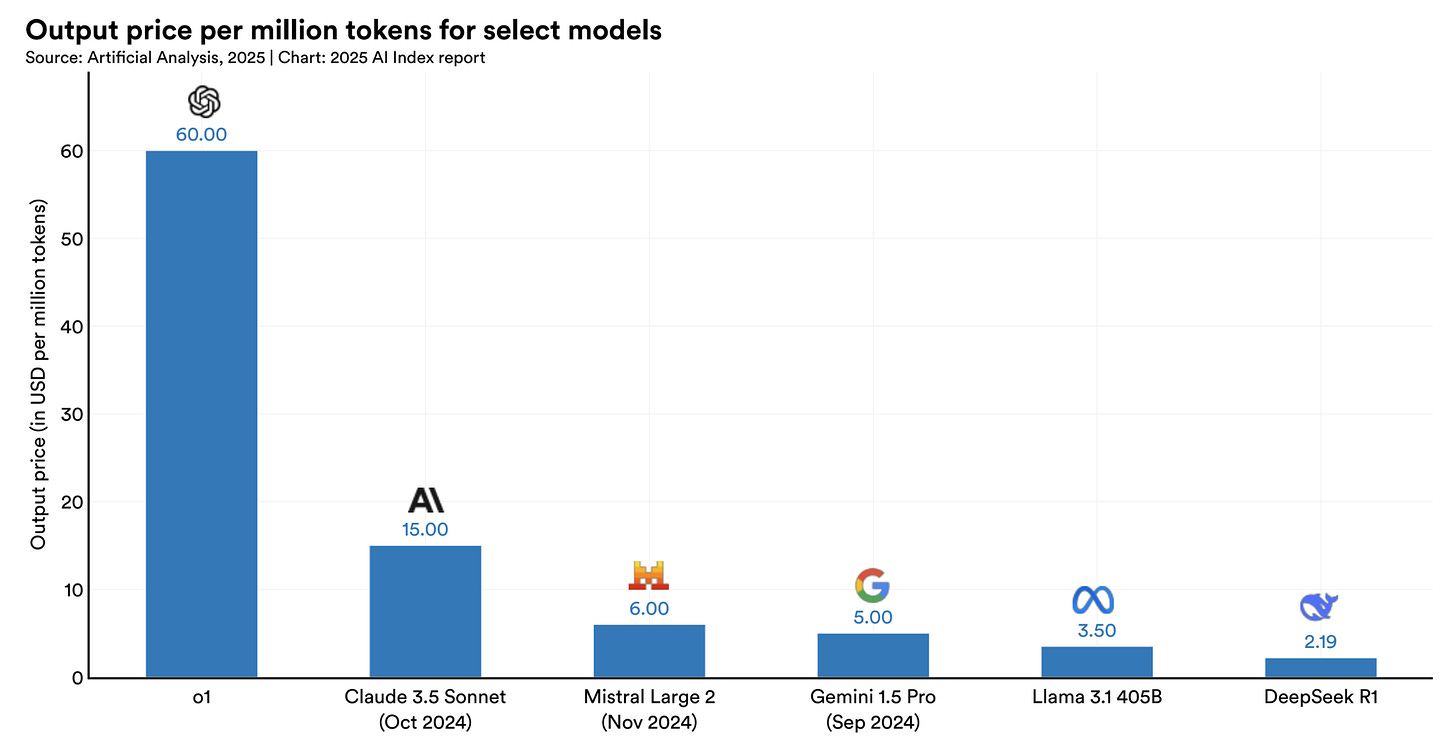Click the OpenAI logo above the o1 bar
1456x748 pixels.
pos(203,101)
